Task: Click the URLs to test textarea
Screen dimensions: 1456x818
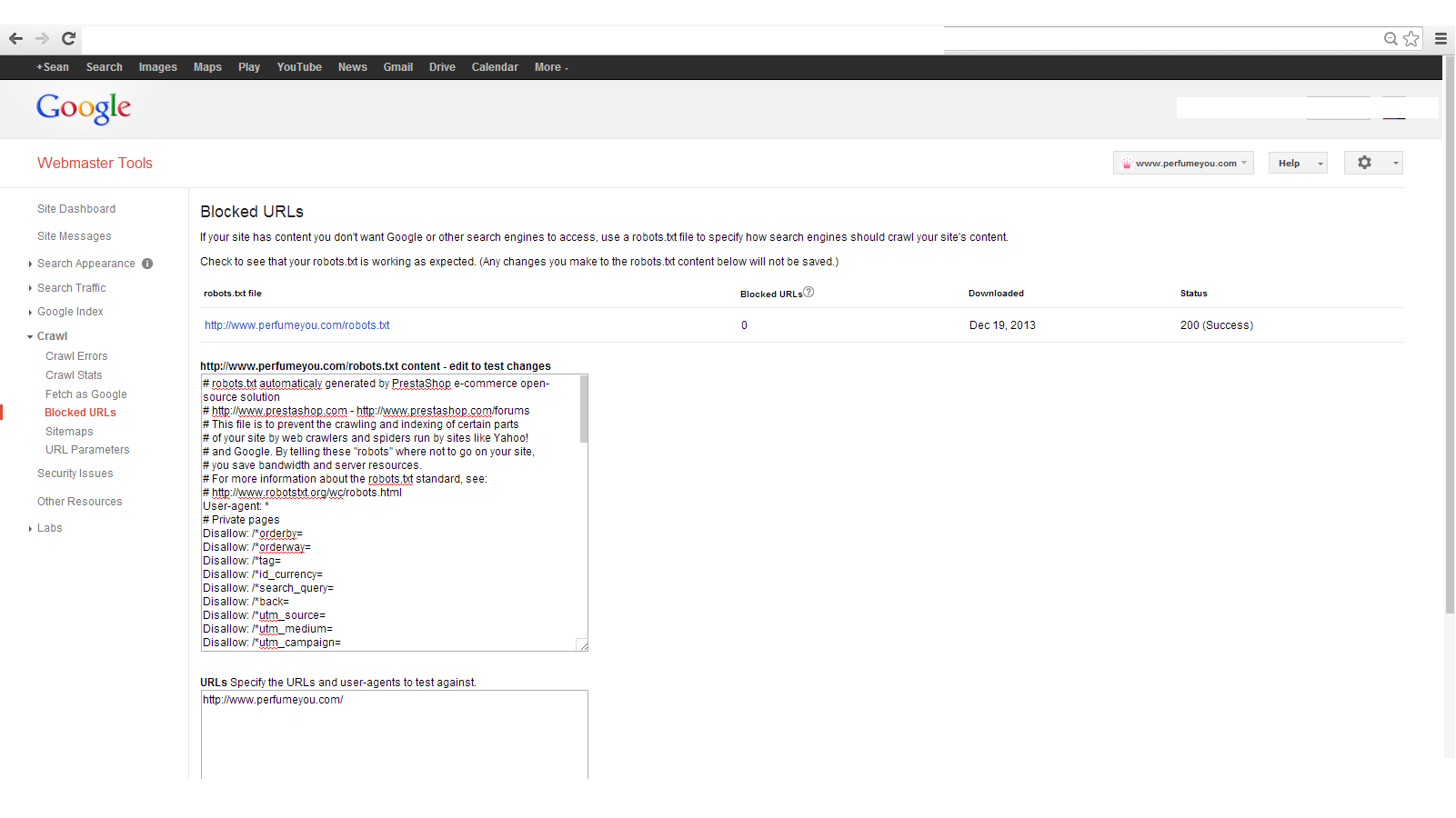Action: point(395,734)
